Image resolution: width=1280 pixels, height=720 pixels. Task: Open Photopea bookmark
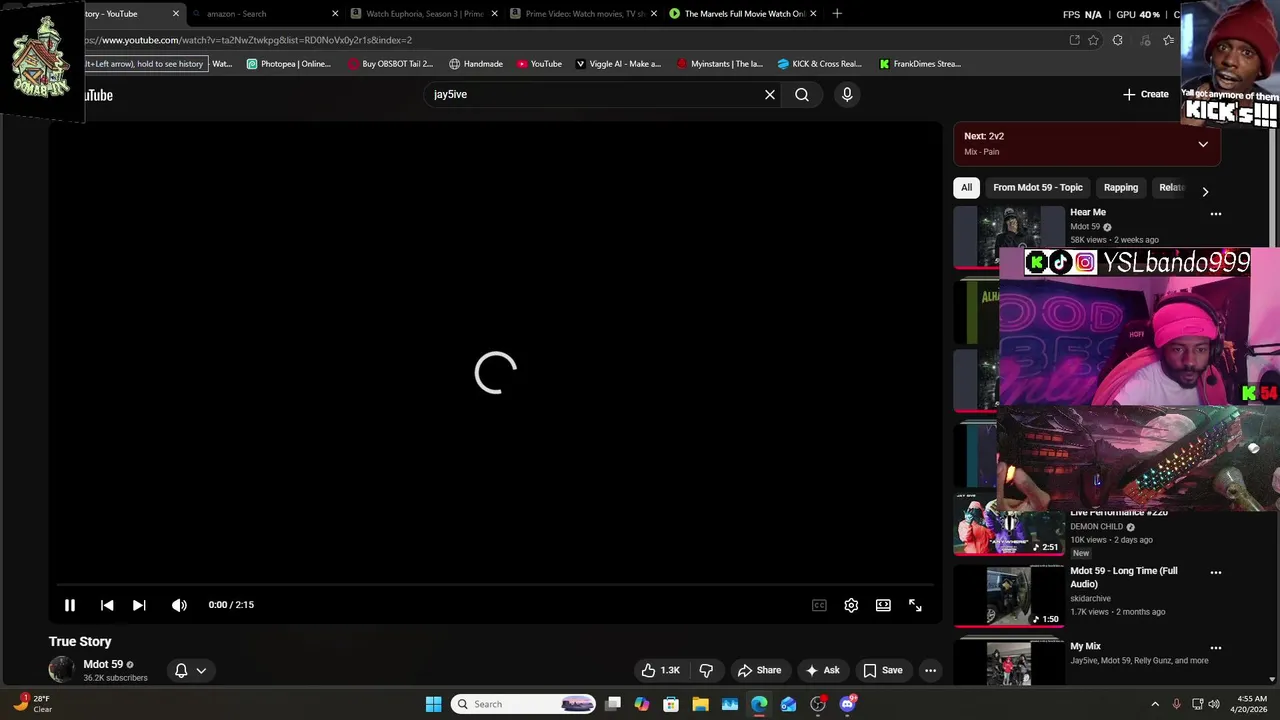click(289, 64)
